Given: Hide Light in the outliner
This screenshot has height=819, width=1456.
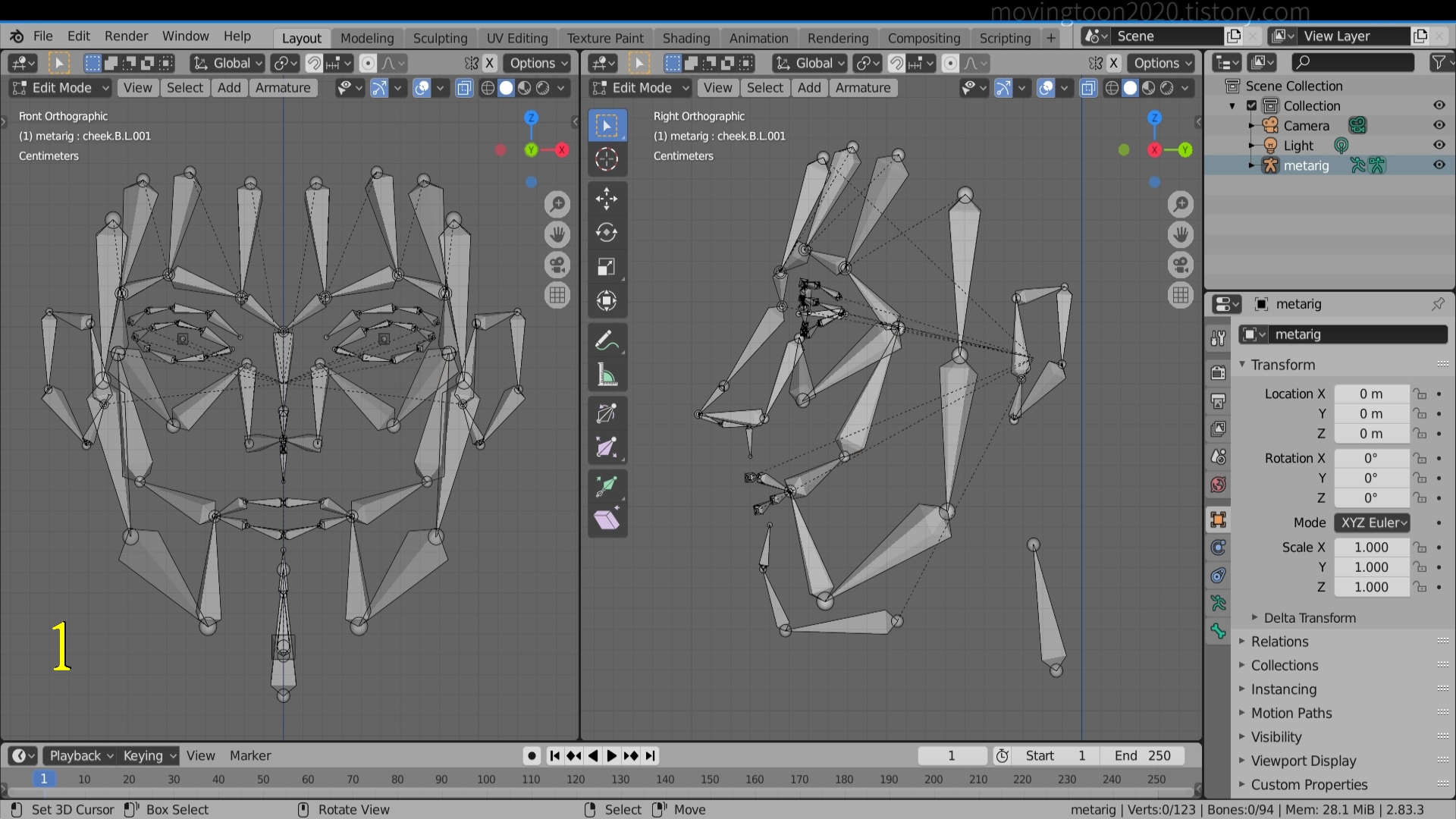Looking at the screenshot, I should [1439, 145].
